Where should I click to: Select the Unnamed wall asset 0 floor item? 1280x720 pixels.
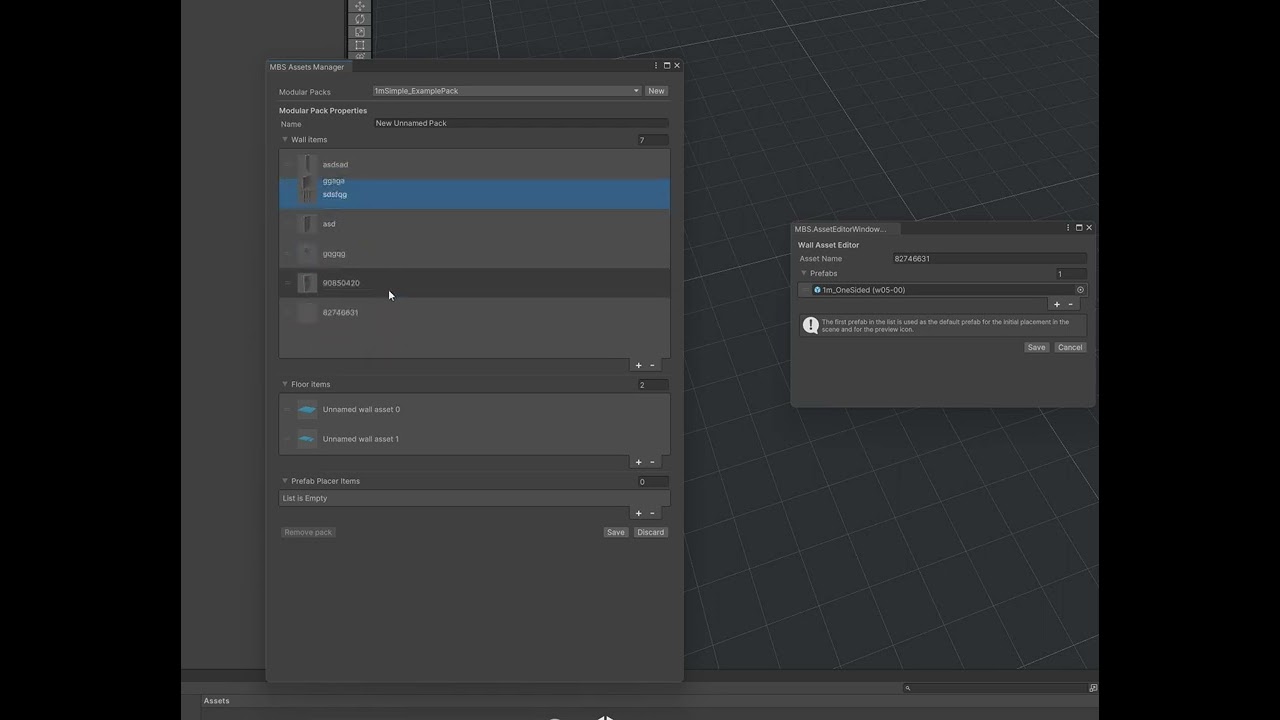point(361,409)
